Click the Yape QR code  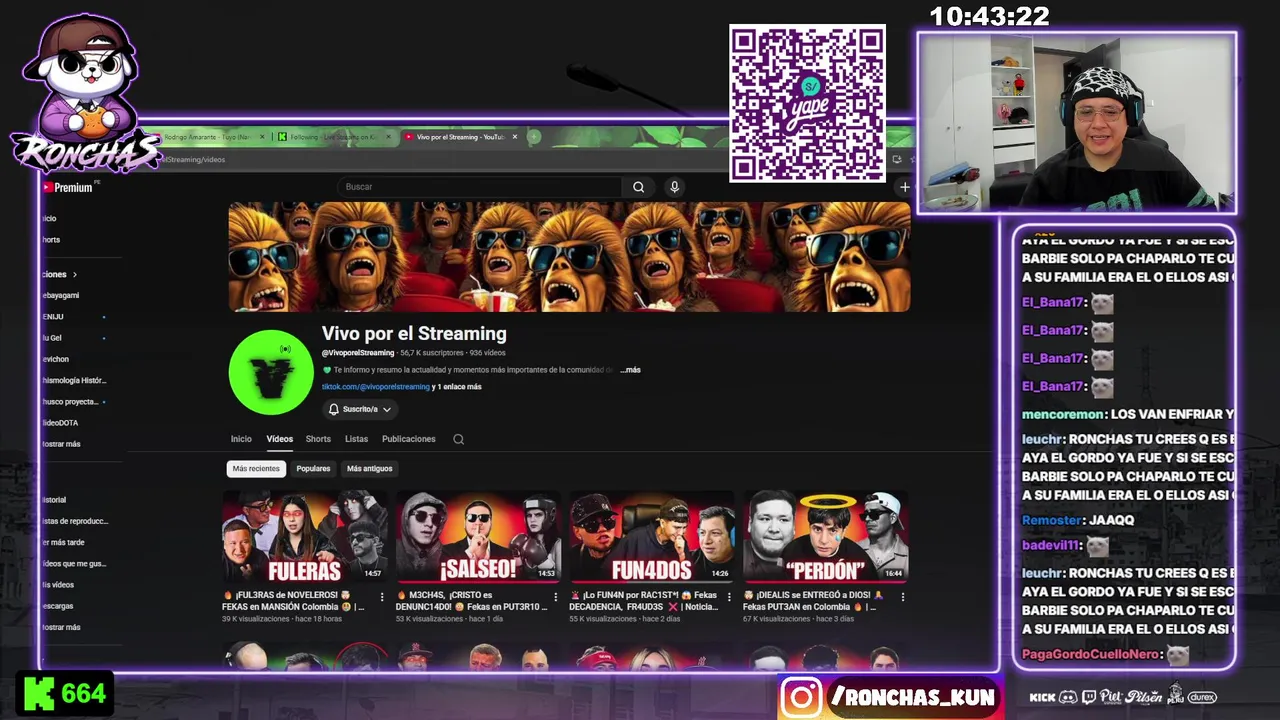(x=807, y=103)
